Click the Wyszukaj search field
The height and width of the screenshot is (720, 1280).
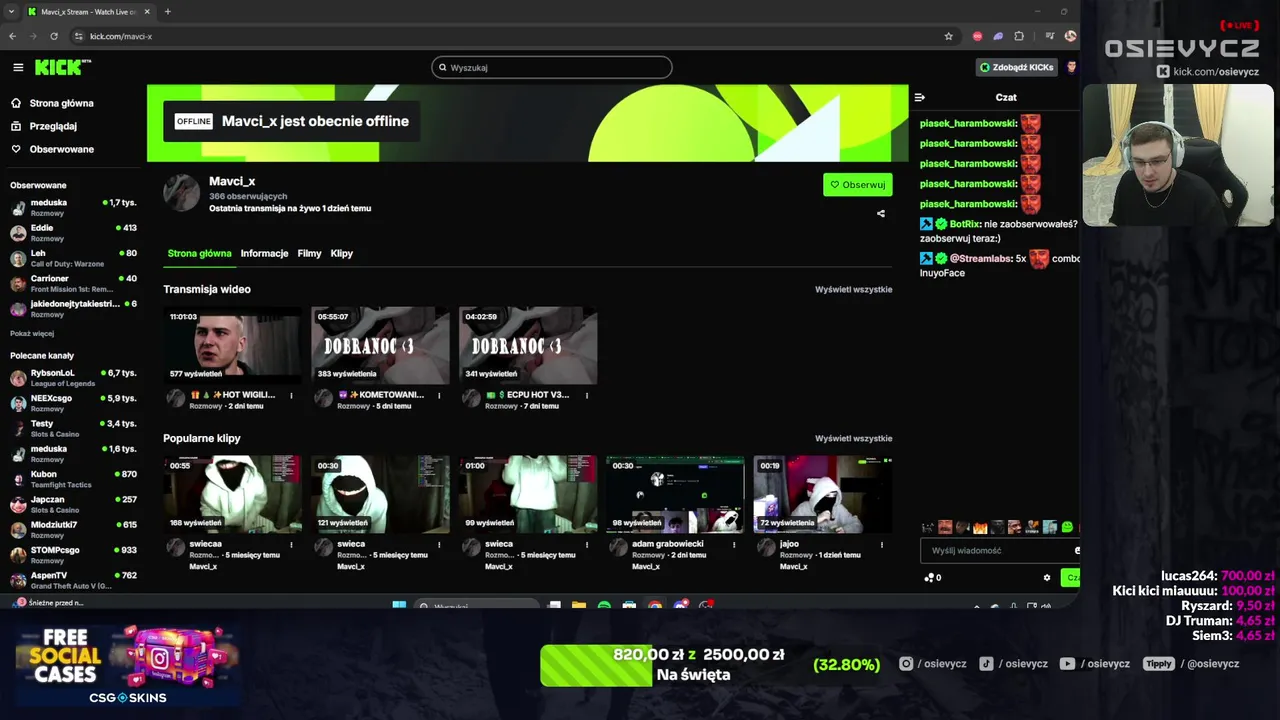[552, 67]
